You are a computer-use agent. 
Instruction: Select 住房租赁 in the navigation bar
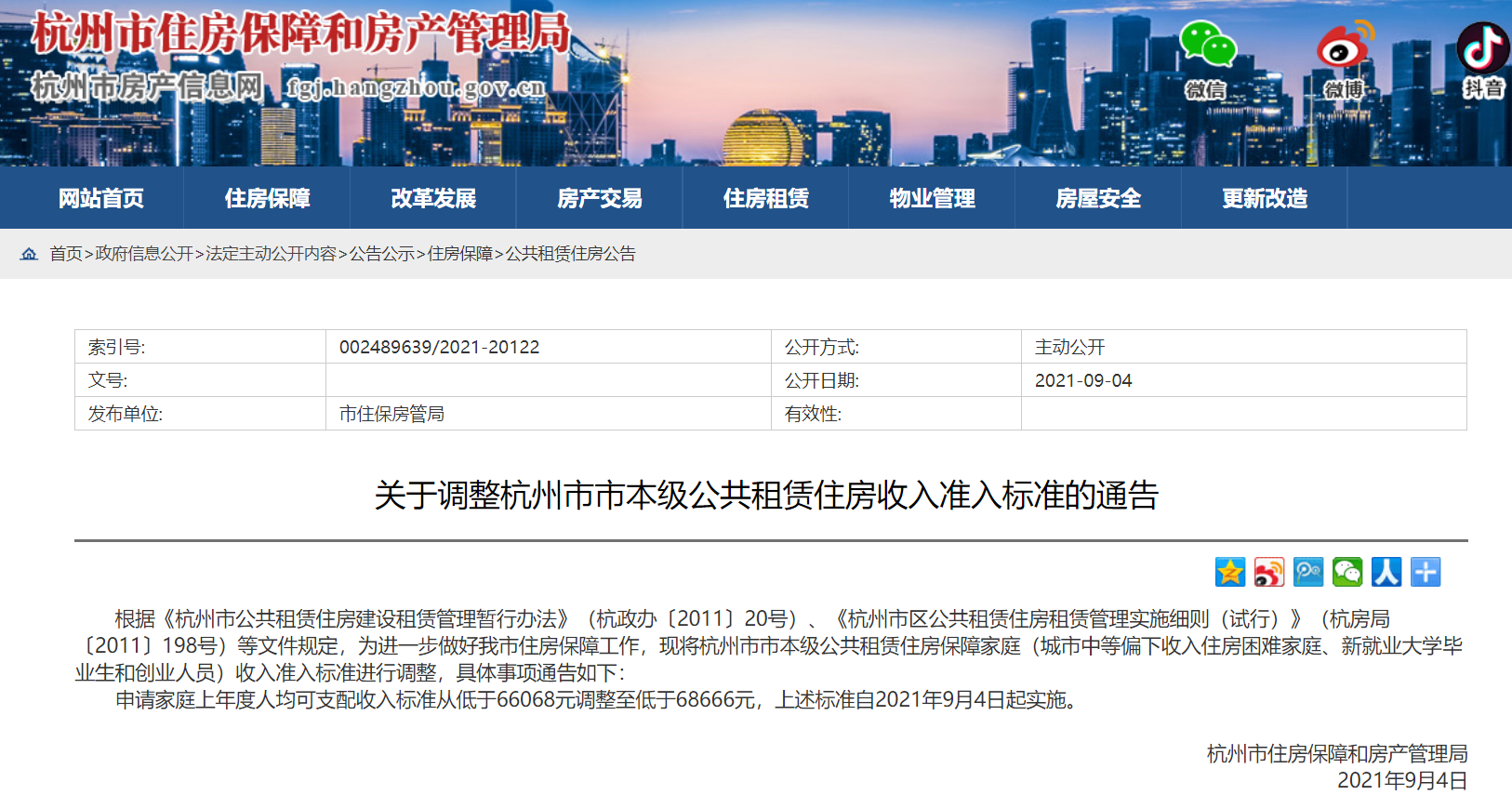(765, 198)
